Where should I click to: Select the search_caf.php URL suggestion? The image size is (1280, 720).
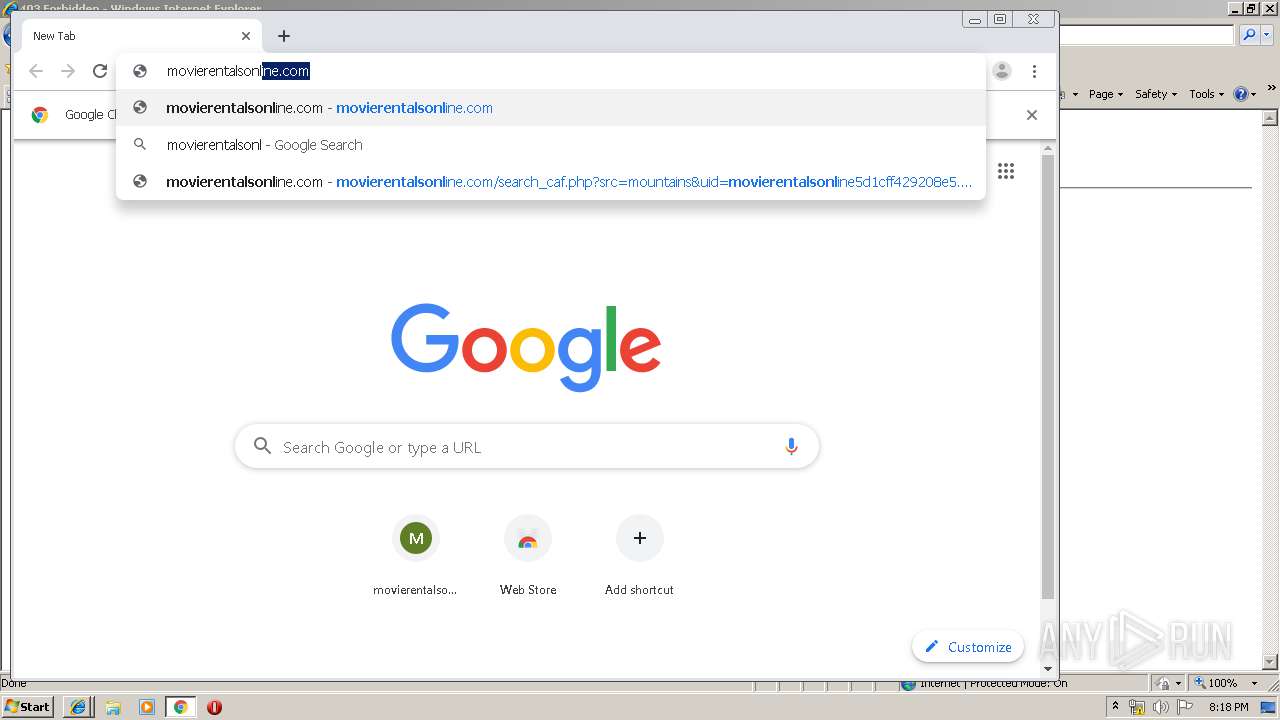pyautogui.click(x=550, y=182)
